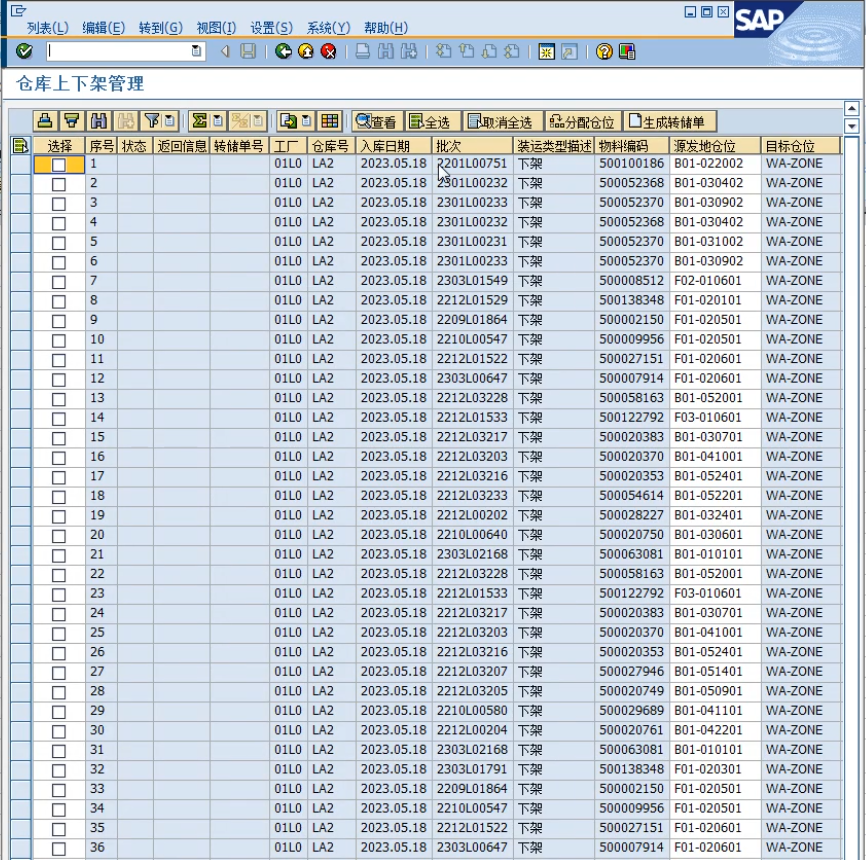
Task: Click the Customize Local Layout icon
Action: 627,51
